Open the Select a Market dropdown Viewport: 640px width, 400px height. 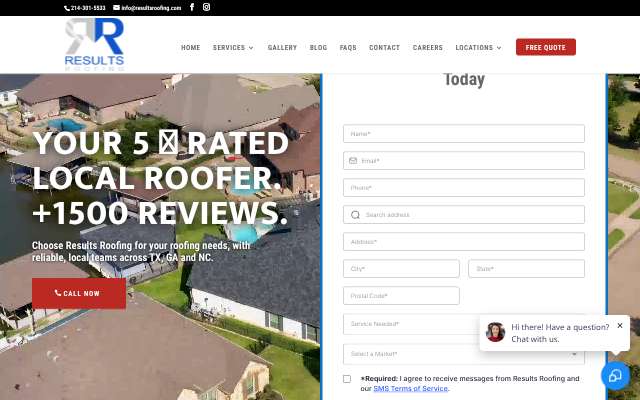click(464, 354)
